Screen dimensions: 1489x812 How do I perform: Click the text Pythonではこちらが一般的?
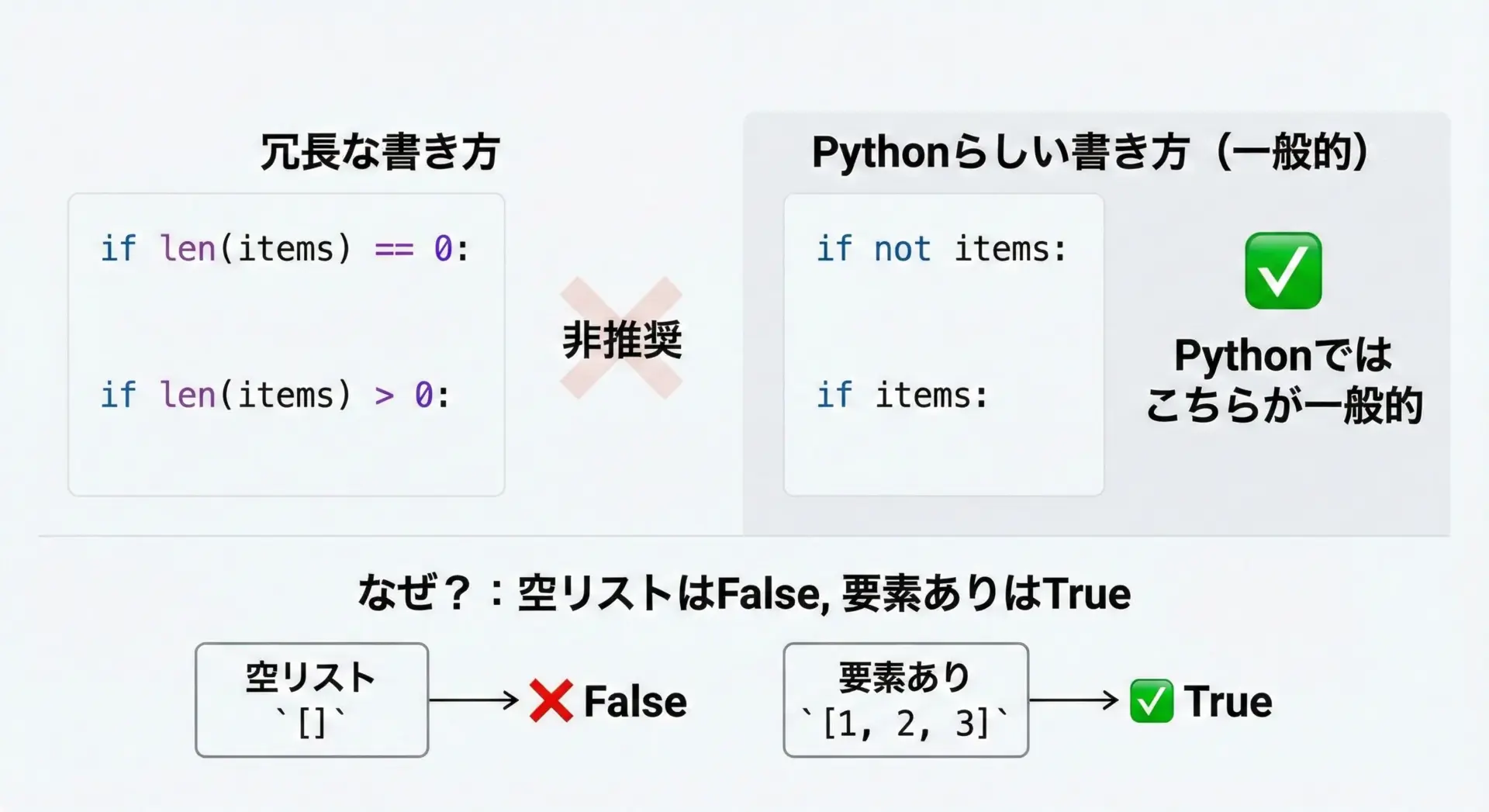pyautogui.click(x=1283, y=380)
